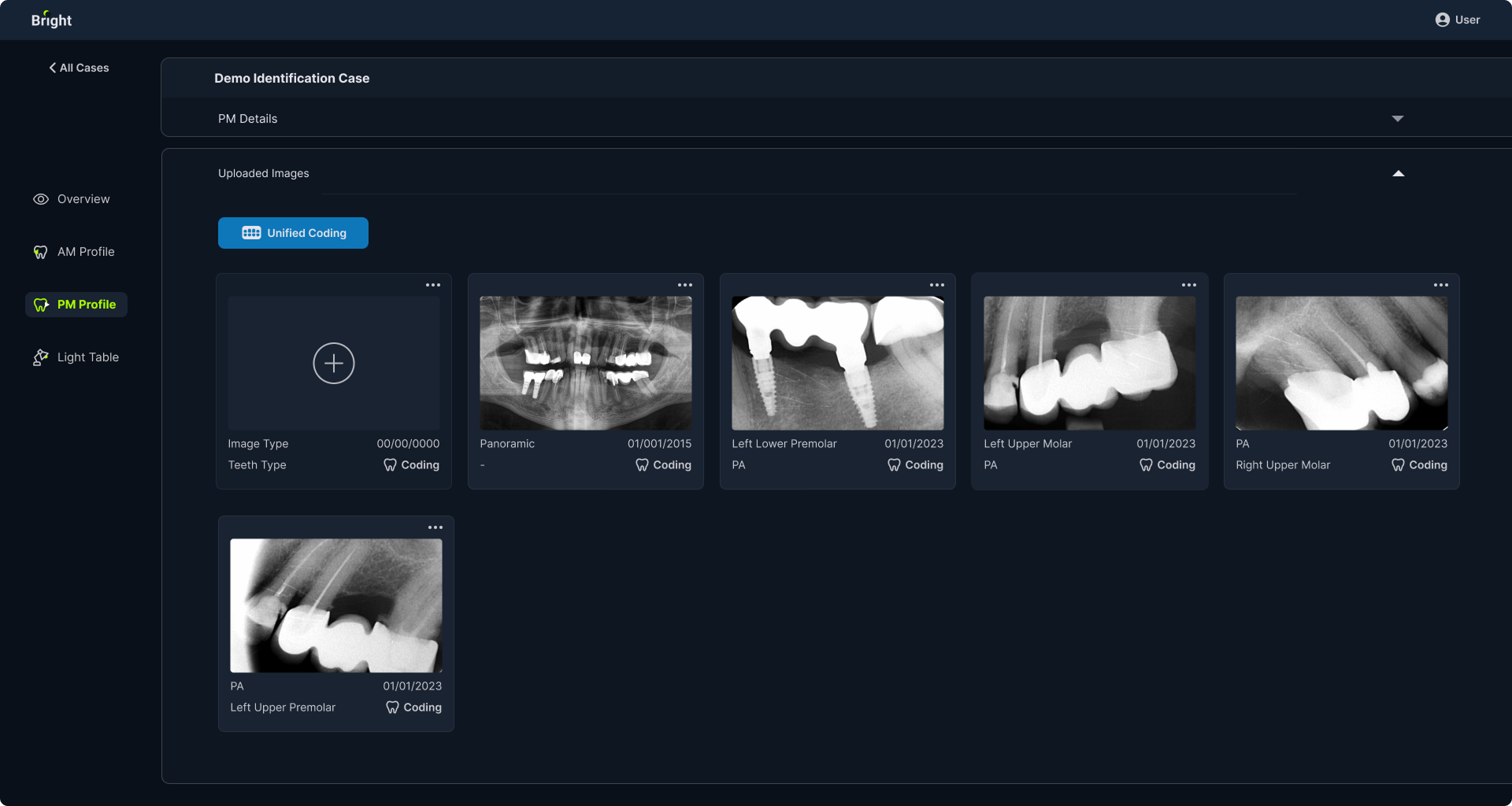Image resolution: width=1512 pixels, height=806 pixels.
Task: Click Coding on the Panoramic card
Action: (663, 465)
